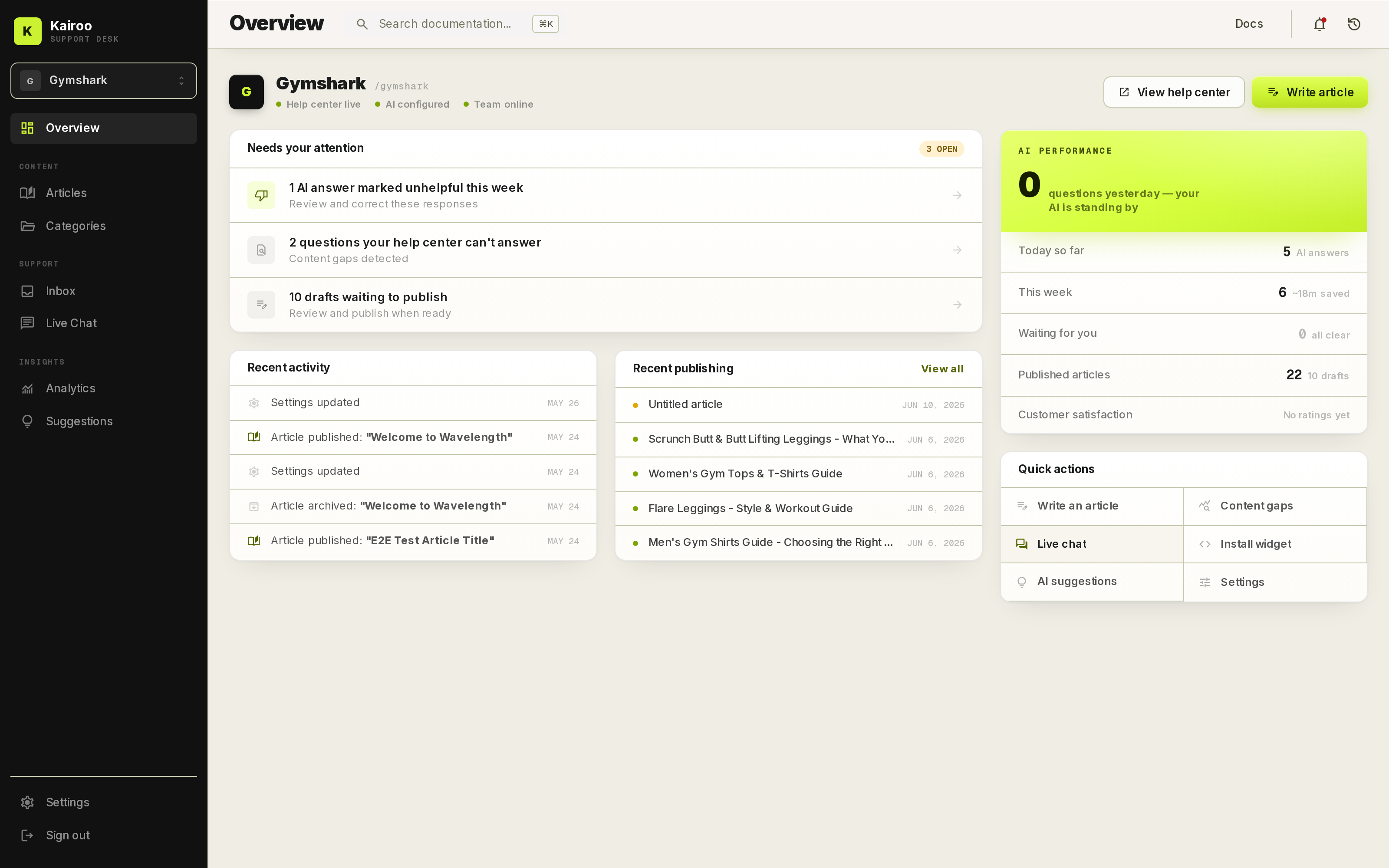Click the Articles book icon in sidebar
1389x868 pixels.
(x=27, y=193)
